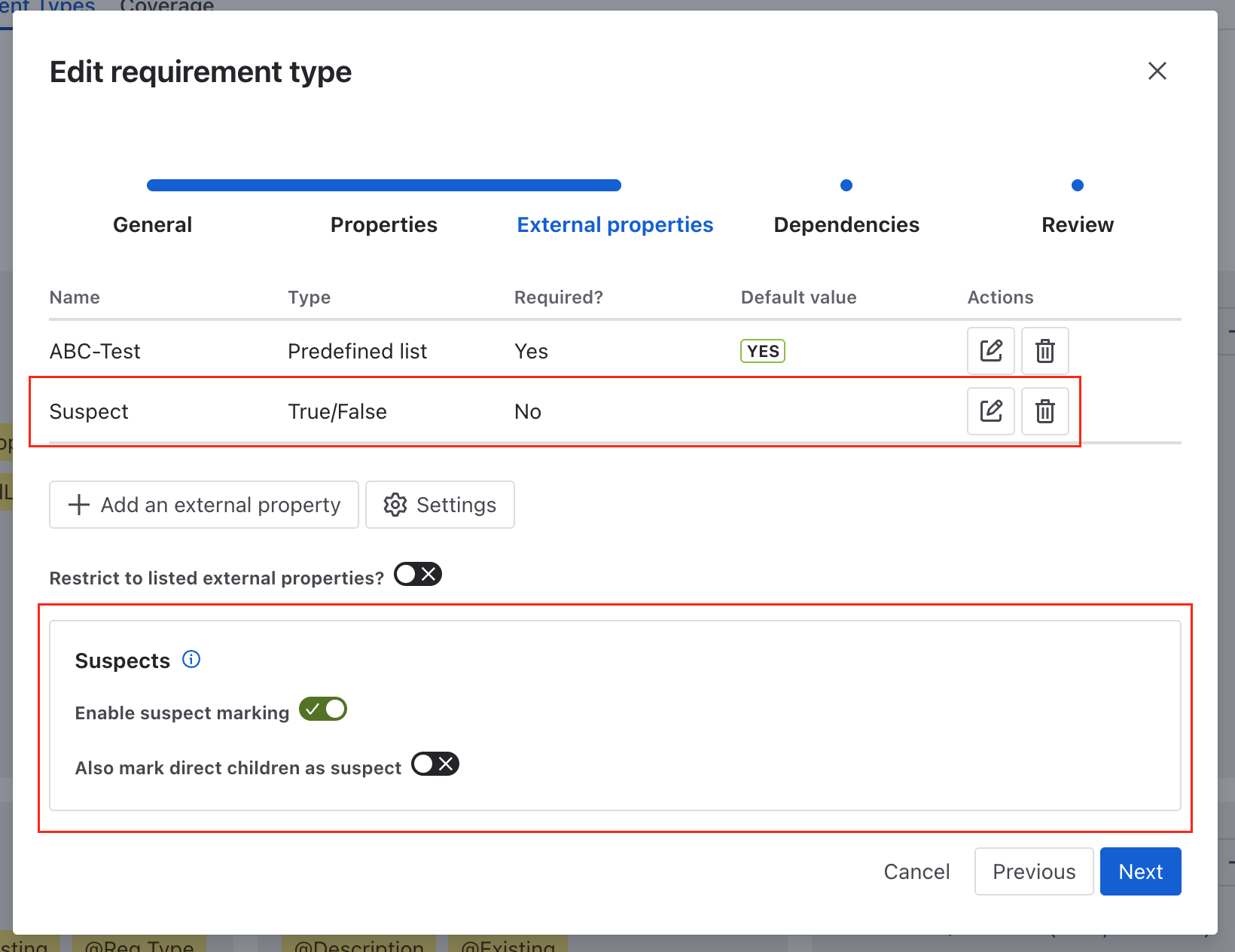
Task: Click the Default value column header
Action: point(799,297)
